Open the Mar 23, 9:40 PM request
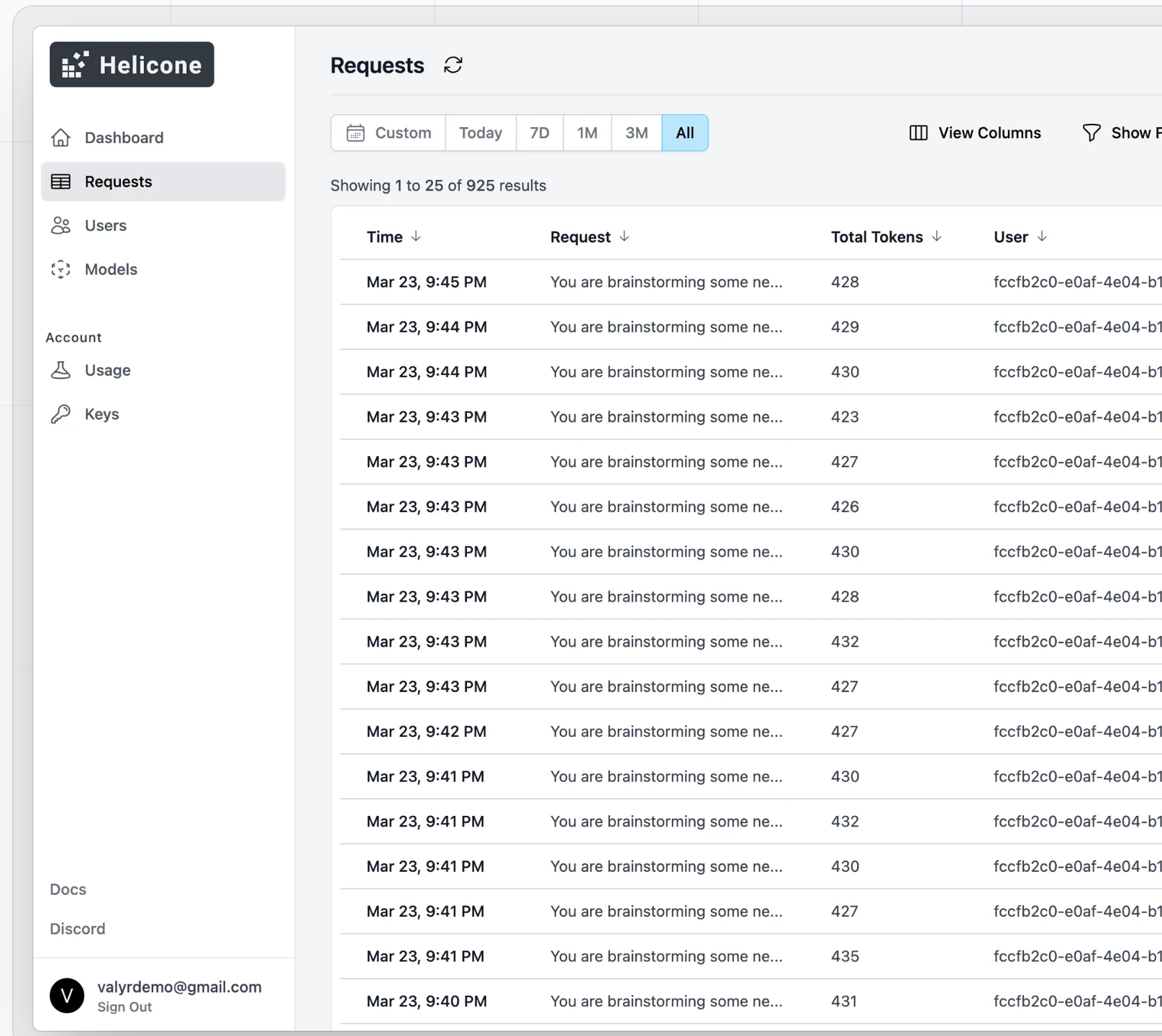 coord(750,1001)
